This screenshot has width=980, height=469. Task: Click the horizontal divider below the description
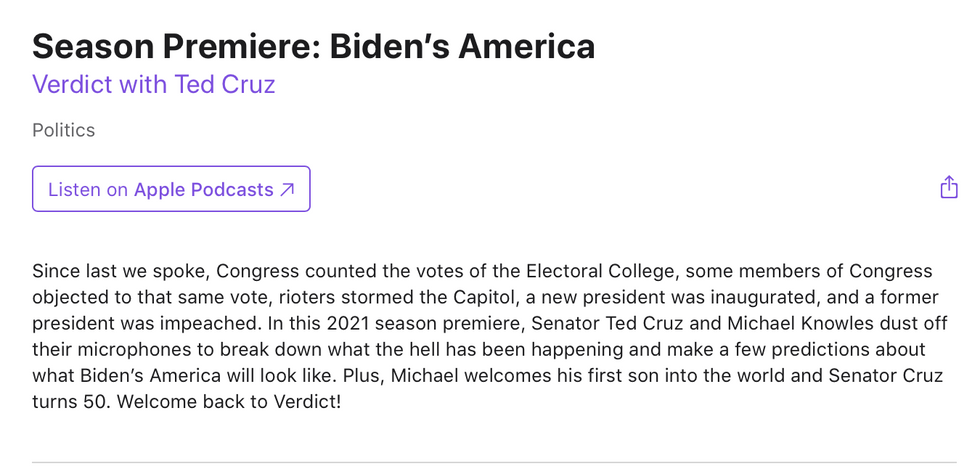click(494, 462)
